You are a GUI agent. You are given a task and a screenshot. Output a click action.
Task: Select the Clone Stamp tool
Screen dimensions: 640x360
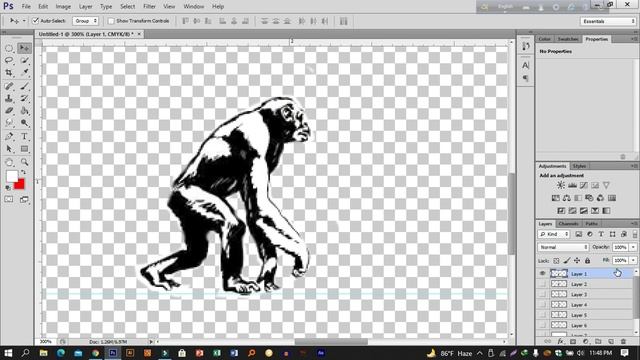pyautogui.click(x=9, y=98)
